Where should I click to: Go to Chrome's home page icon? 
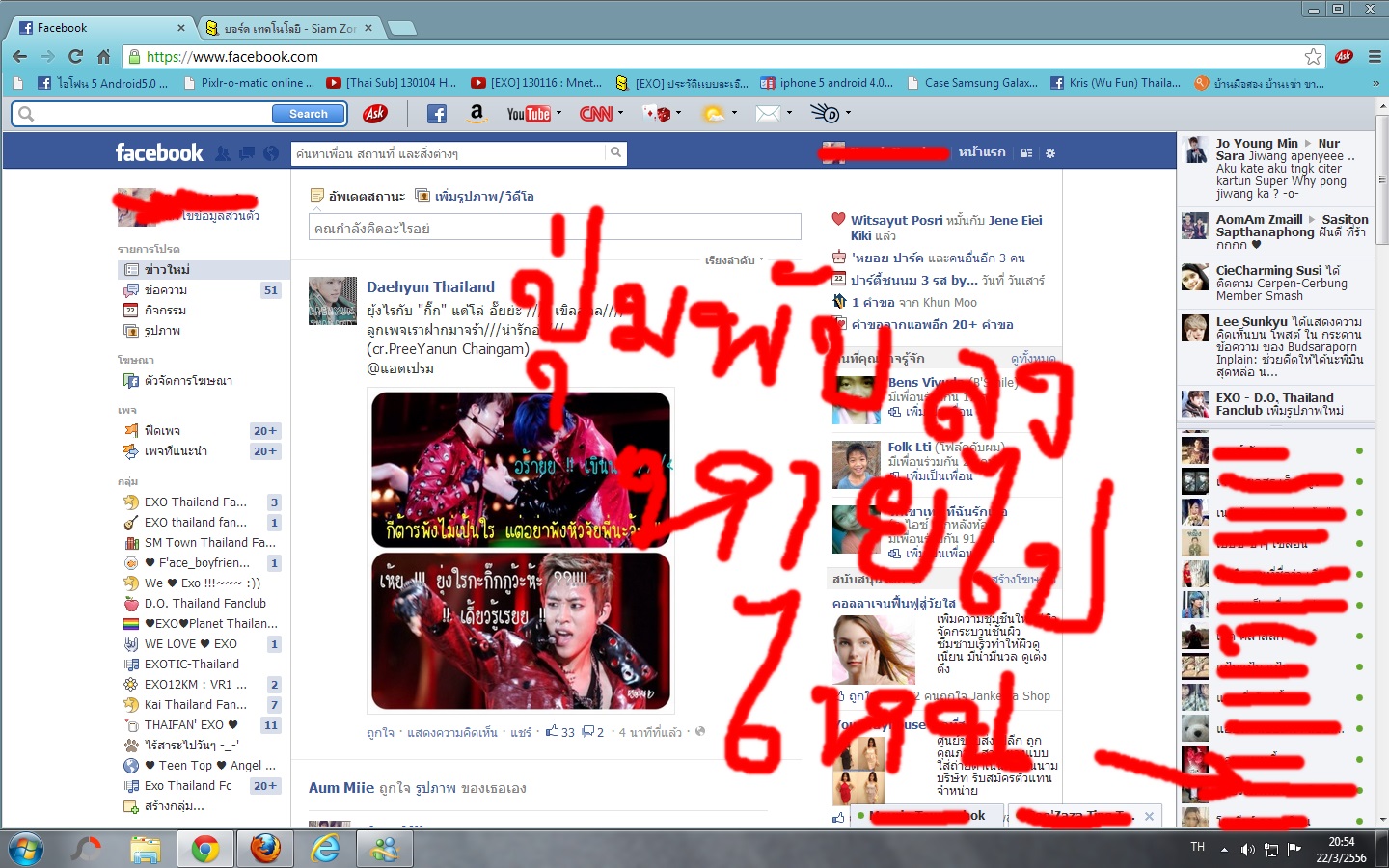104,57
